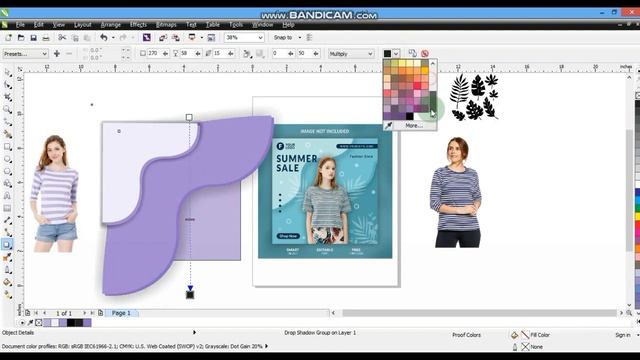Click the Summer Sale banner thumbnail on canvas
Image resolution: width=640 pixels, height=360 pixels.
click(x=325, y=191)
